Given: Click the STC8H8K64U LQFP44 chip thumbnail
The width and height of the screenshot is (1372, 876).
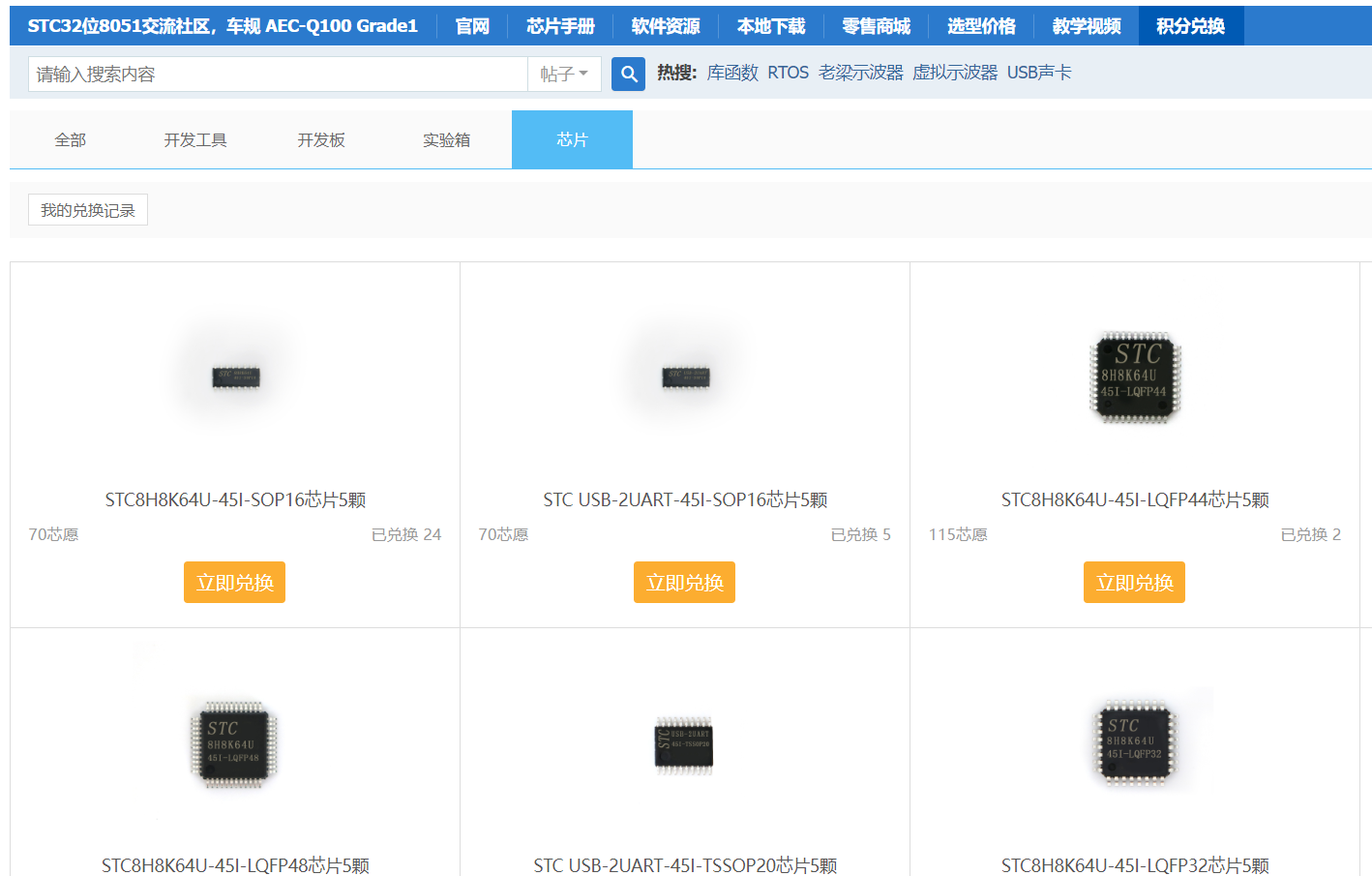Looking at the screenshot, I should (x=1135, y=377).
